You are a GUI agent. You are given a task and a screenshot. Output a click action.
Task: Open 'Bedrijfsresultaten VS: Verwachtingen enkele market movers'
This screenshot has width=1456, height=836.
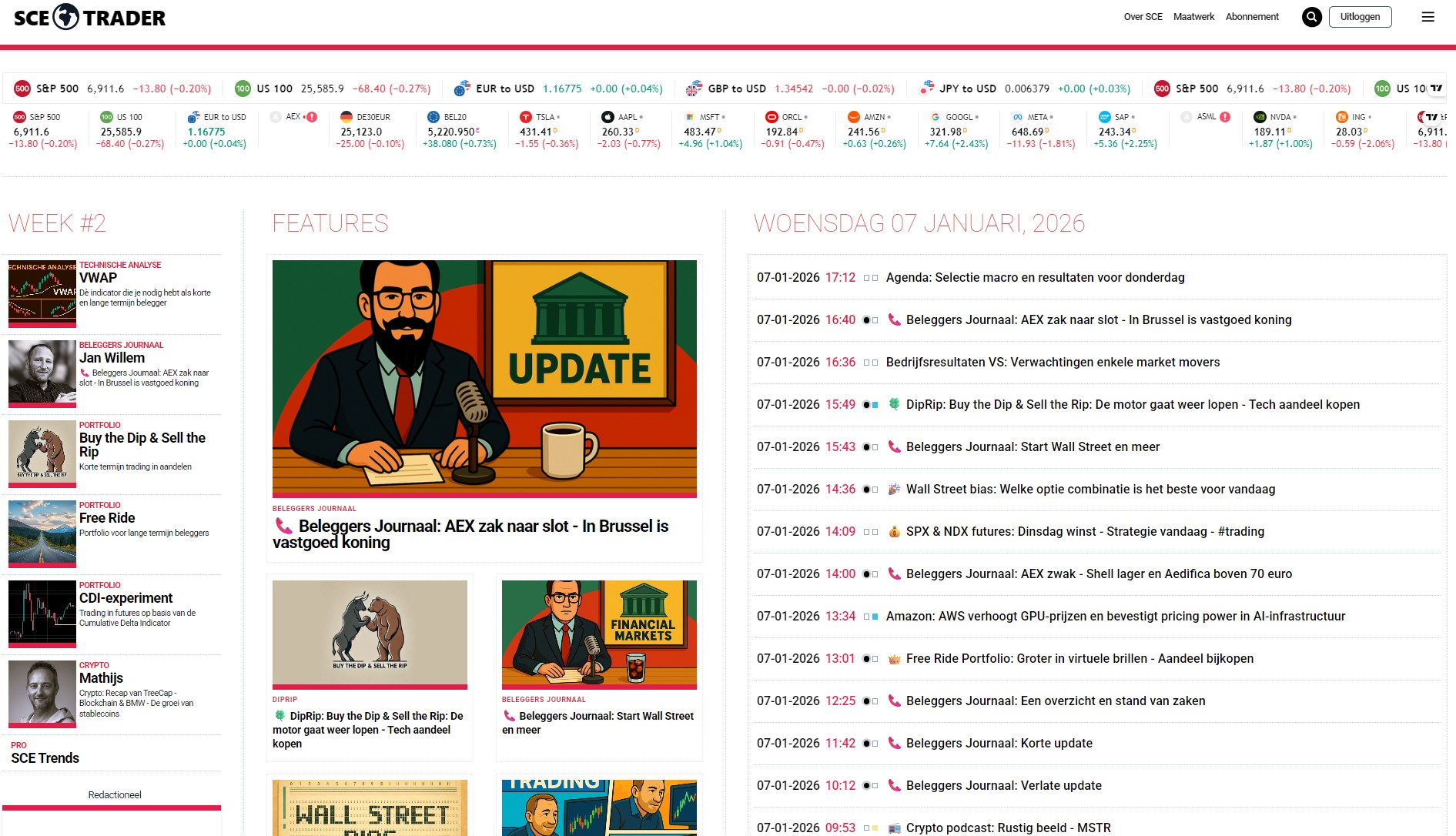pyautogui.click(x=1053, y=362)
